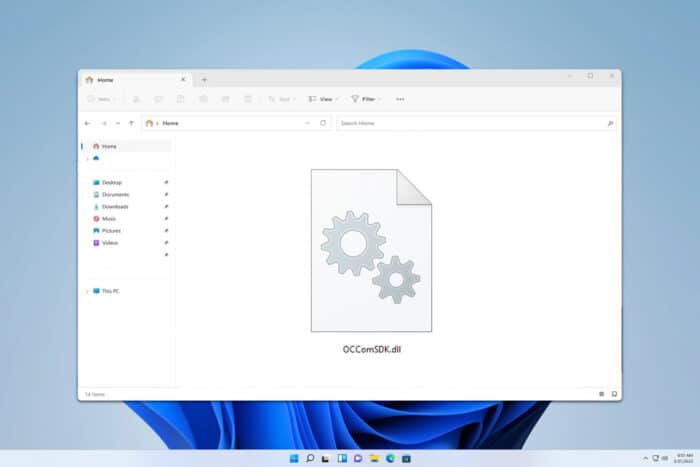Click the Cut icon in the toolbar

137,99
